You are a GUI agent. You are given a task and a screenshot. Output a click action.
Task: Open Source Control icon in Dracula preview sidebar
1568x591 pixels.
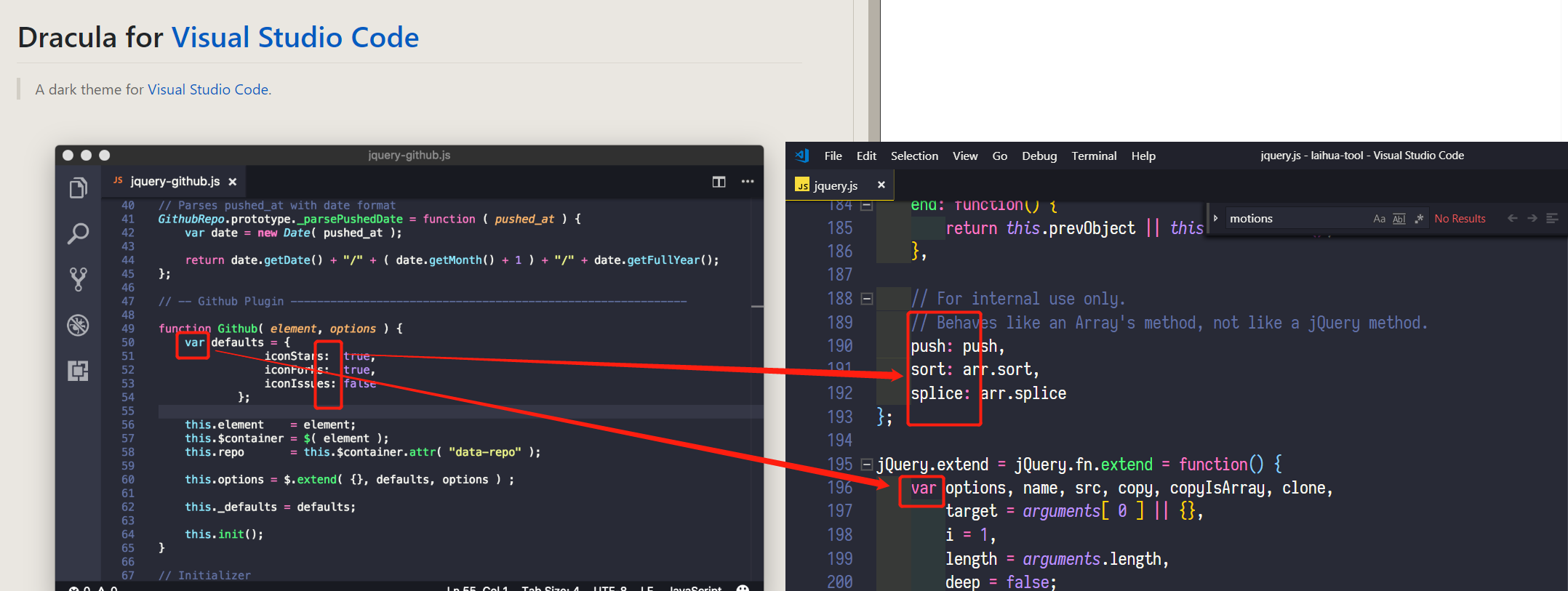click(x=79, y=279)
